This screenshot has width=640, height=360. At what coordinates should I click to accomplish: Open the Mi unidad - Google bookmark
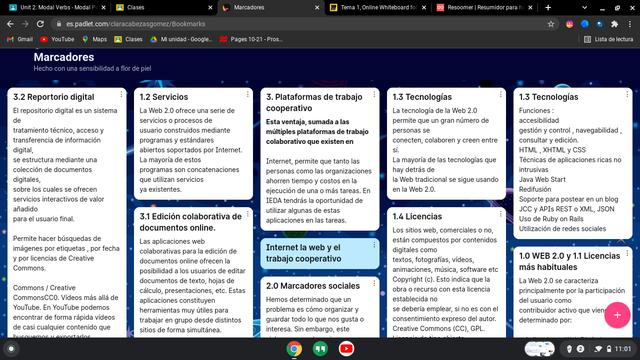(x=181, y=39)
